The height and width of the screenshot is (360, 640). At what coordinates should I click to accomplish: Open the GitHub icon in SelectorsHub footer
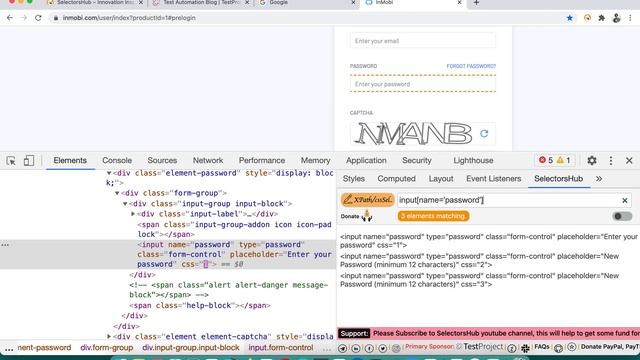coord(558,348)
